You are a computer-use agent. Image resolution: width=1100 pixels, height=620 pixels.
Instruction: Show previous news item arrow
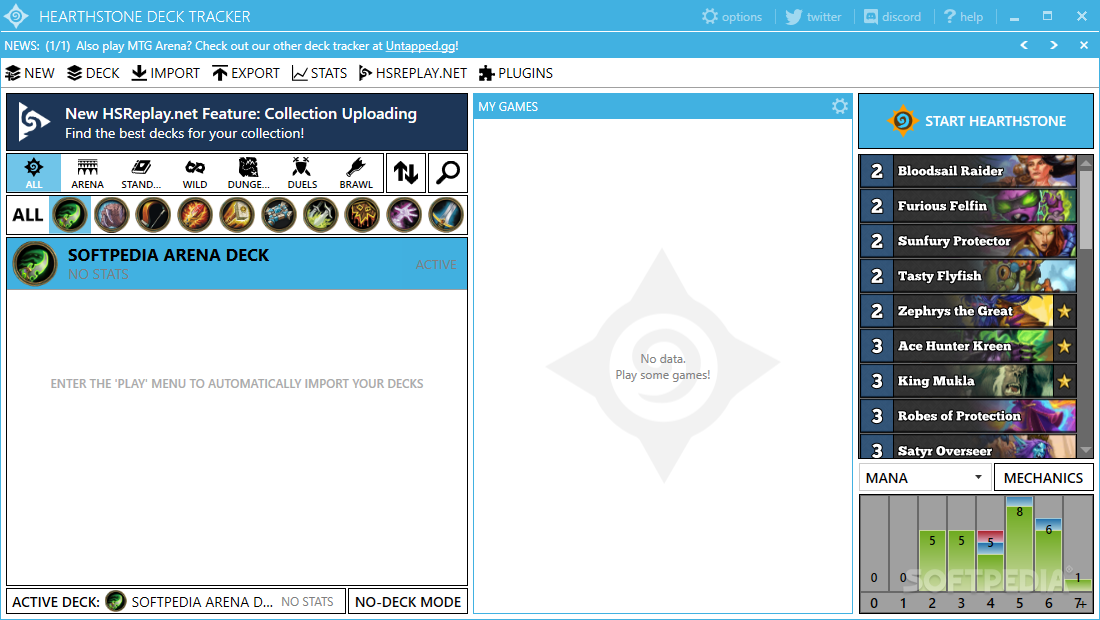[x=1024, y=45]
